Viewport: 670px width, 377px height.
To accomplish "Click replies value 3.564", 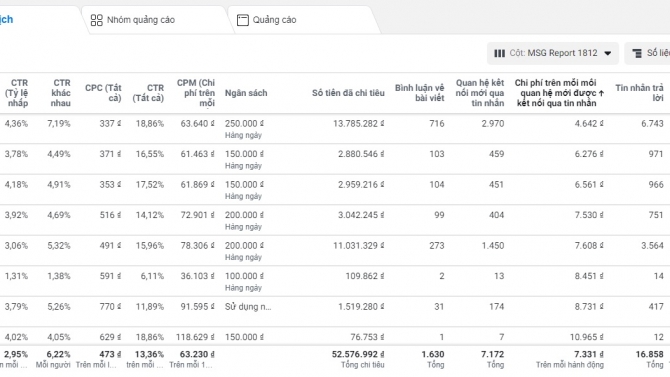I will coord(652,246).
